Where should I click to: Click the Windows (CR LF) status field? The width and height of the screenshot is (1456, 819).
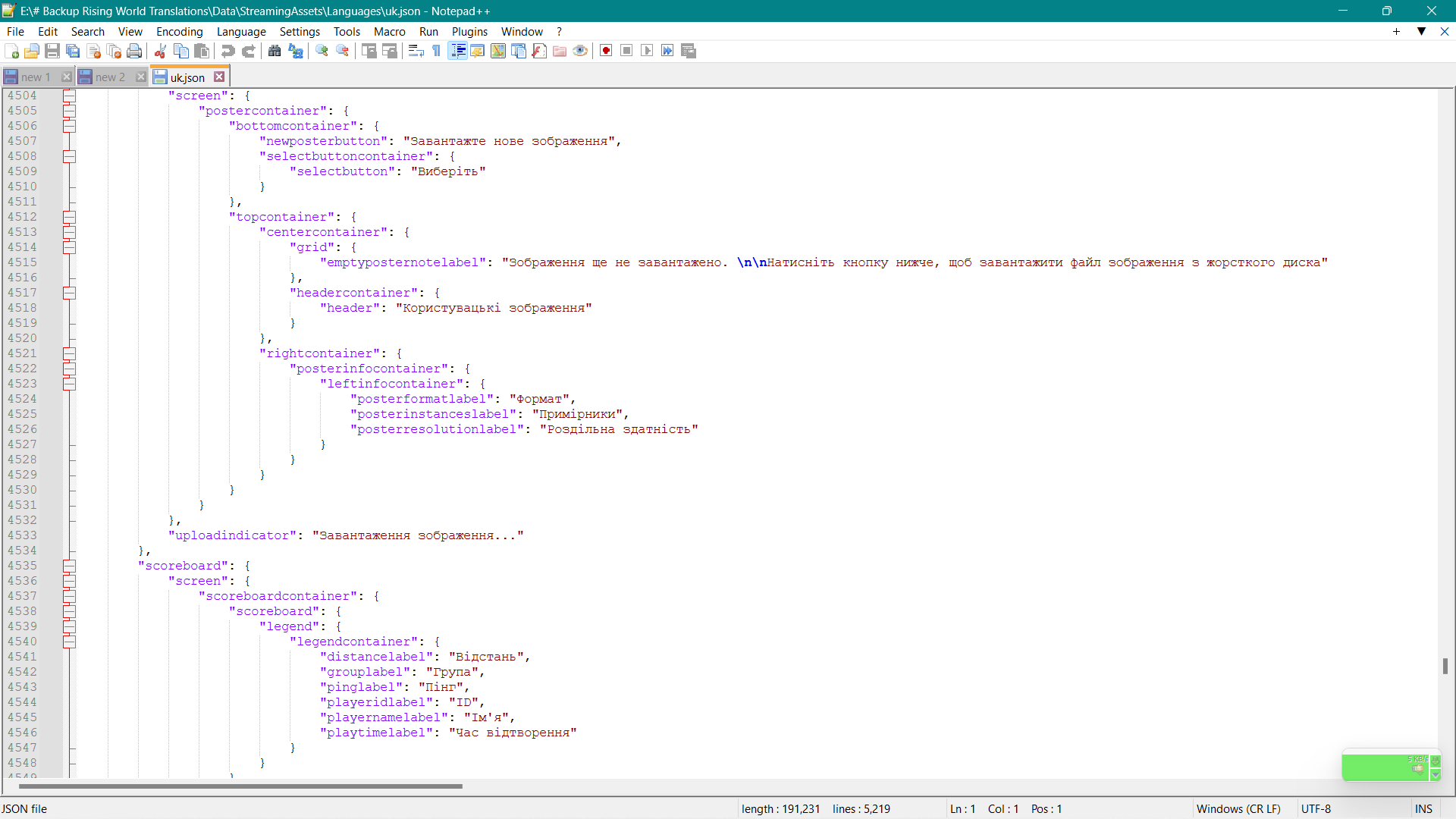(1238, 808)
